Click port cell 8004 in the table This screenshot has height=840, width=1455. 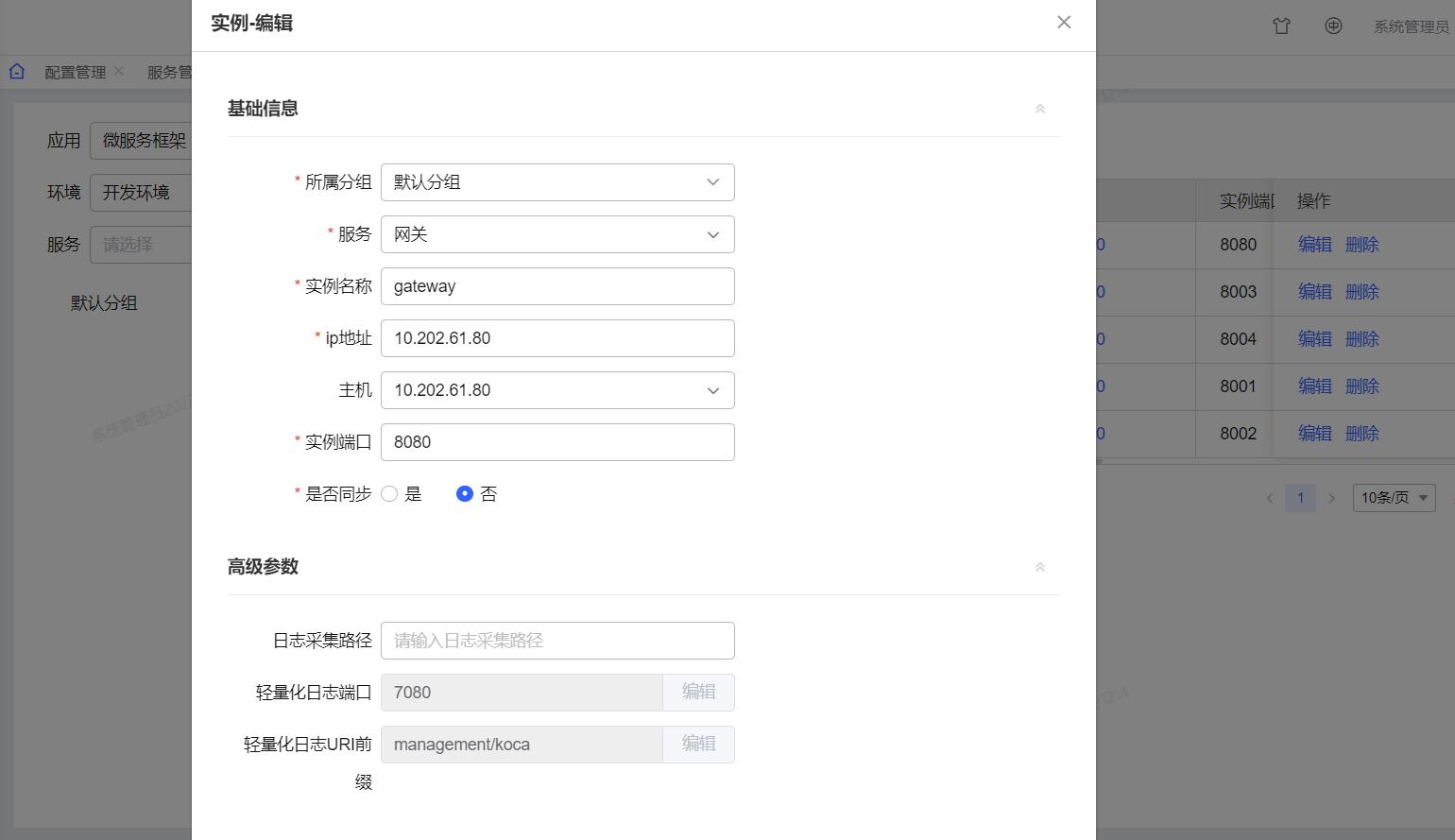[1238, 339]
